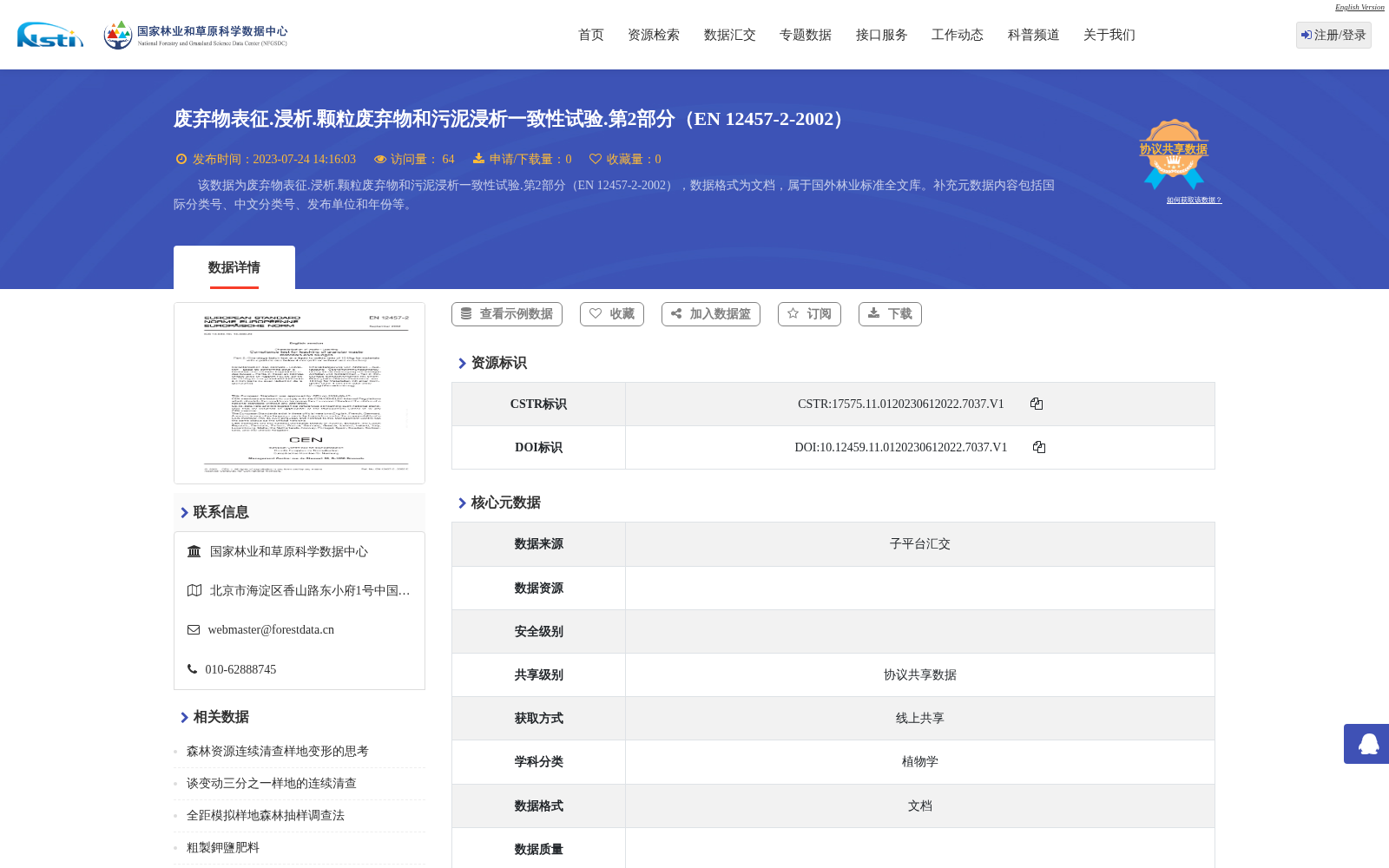Click the map icon beside the address
The width and height of the screenshot is (1389, 868).
coord(194,590)
